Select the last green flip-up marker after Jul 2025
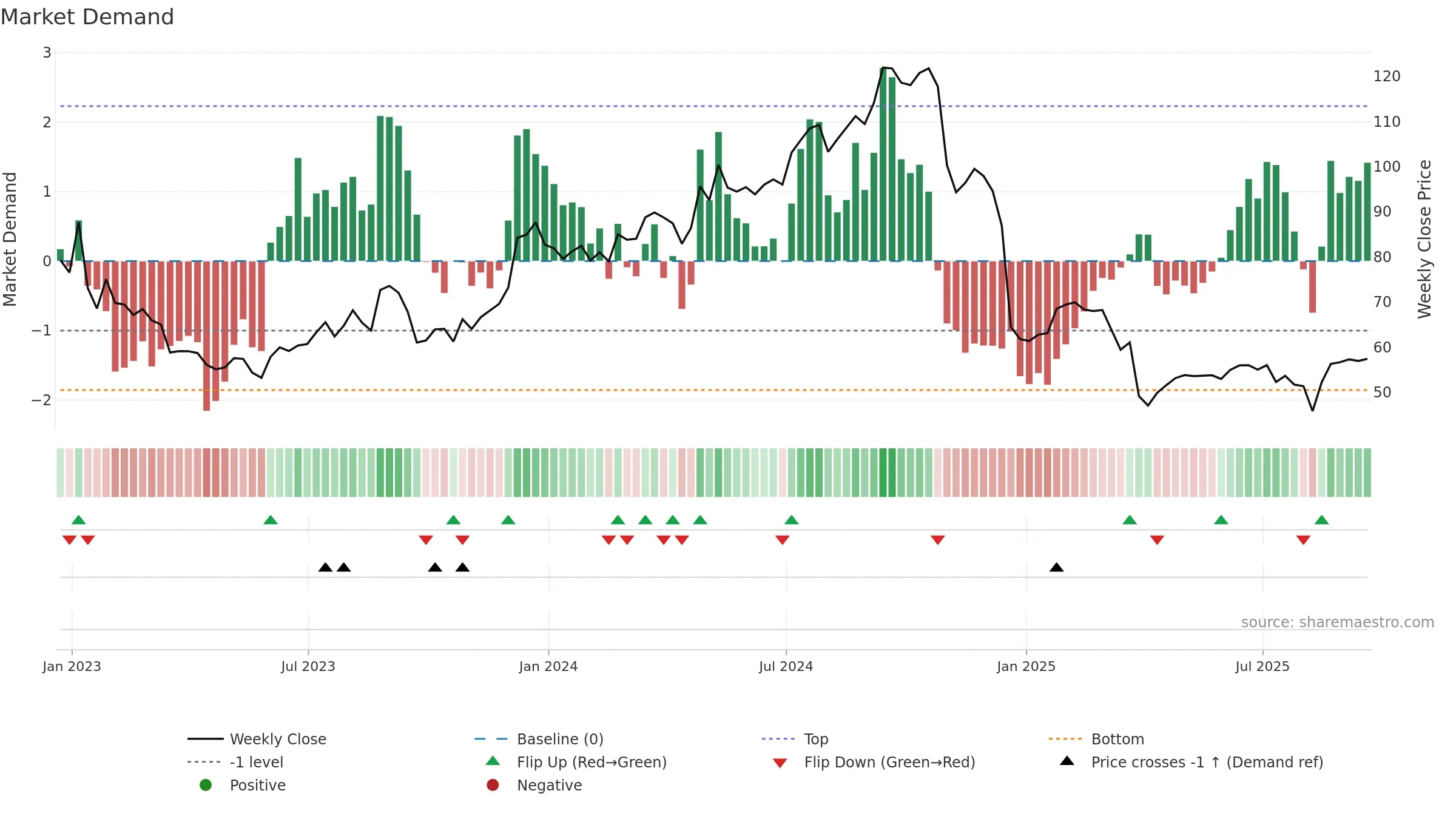This screenshot has width=1456, height=819. 1322,520
